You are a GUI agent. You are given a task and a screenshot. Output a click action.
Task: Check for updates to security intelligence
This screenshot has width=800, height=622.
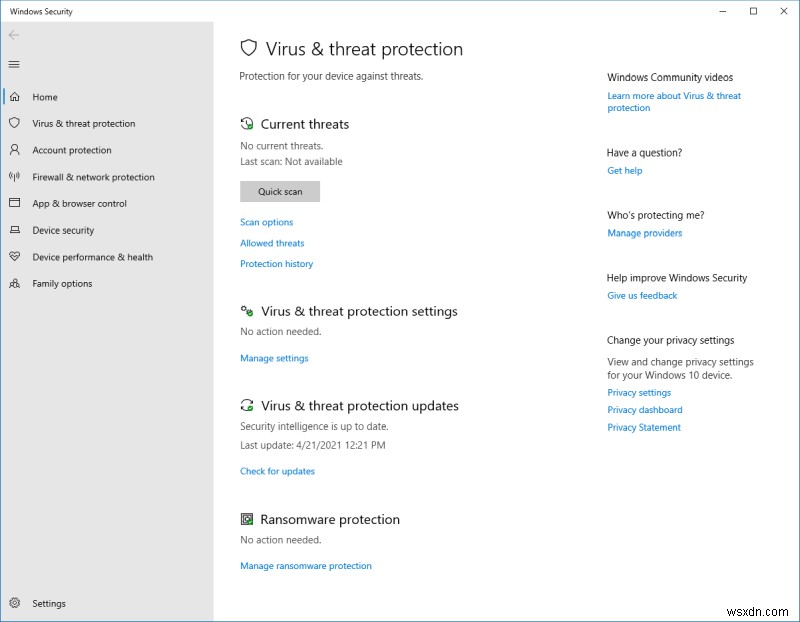[277, 471]
